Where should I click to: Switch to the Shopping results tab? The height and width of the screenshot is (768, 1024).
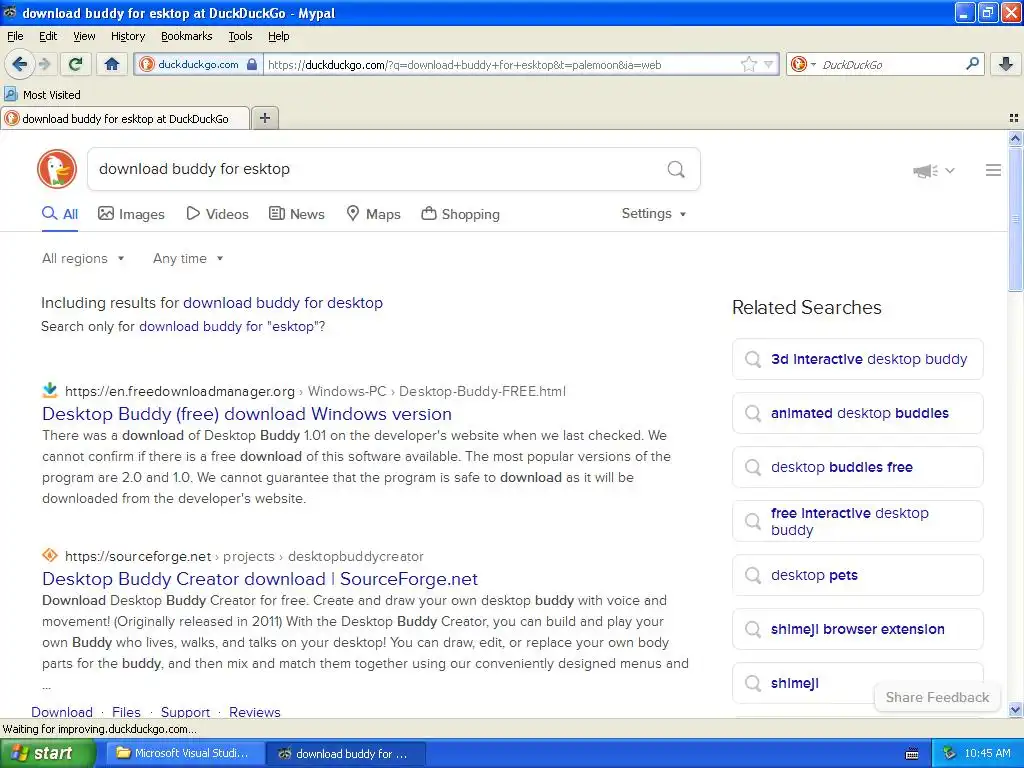460,214
